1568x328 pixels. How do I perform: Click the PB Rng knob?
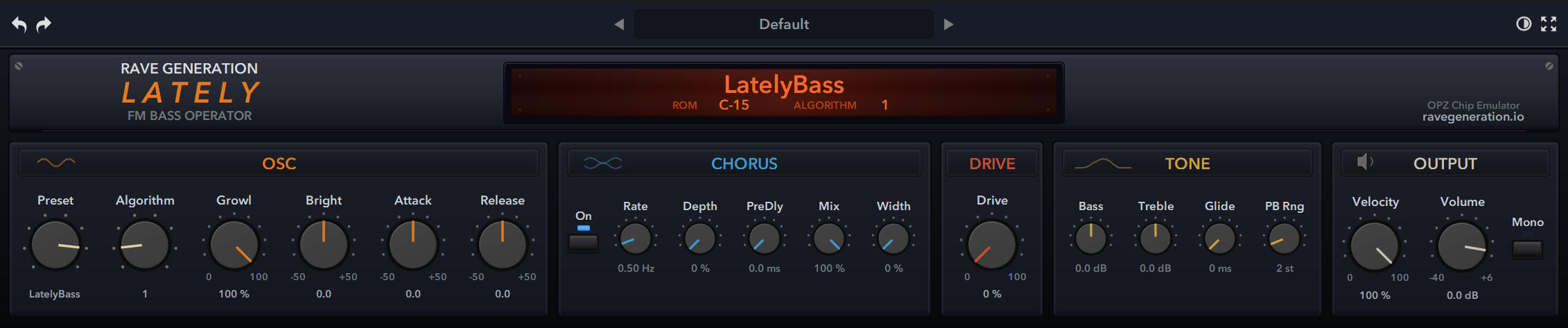(x=1284, y=239)
